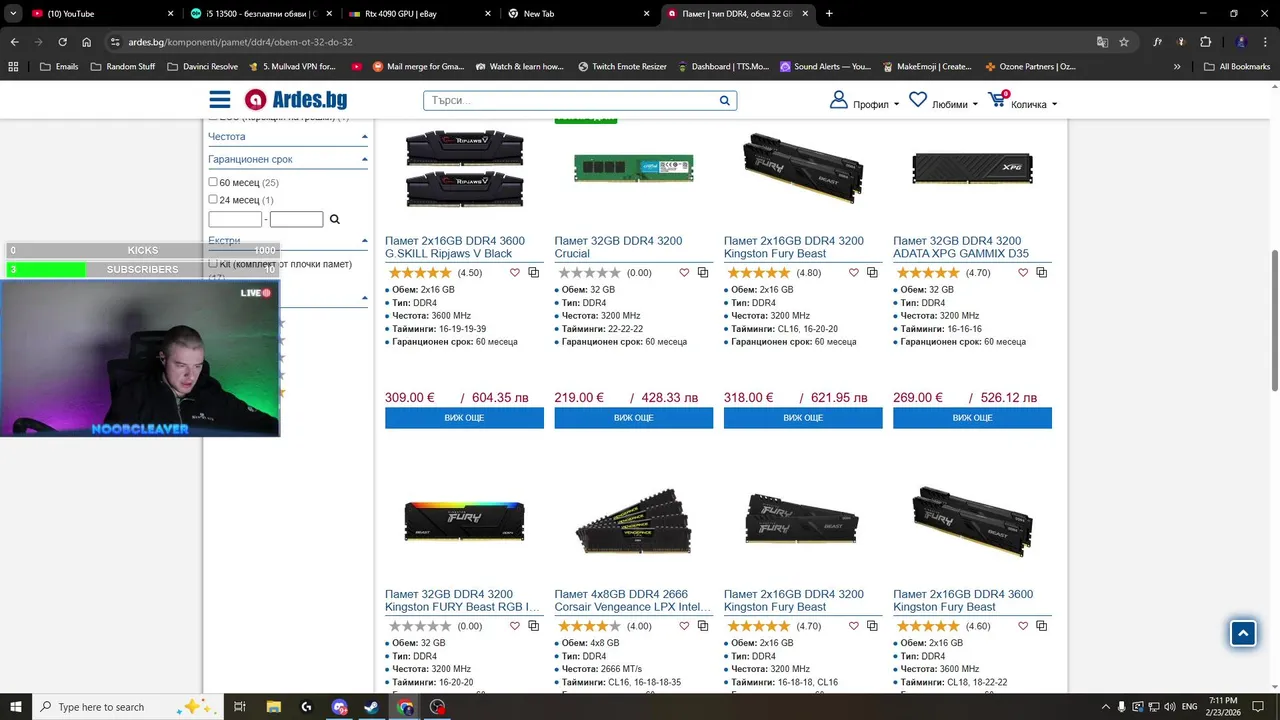The width and height of the screenshot is (1280, 720).
Task: Click the Любими heart icon in the header
Action: (x=918, y=100)
